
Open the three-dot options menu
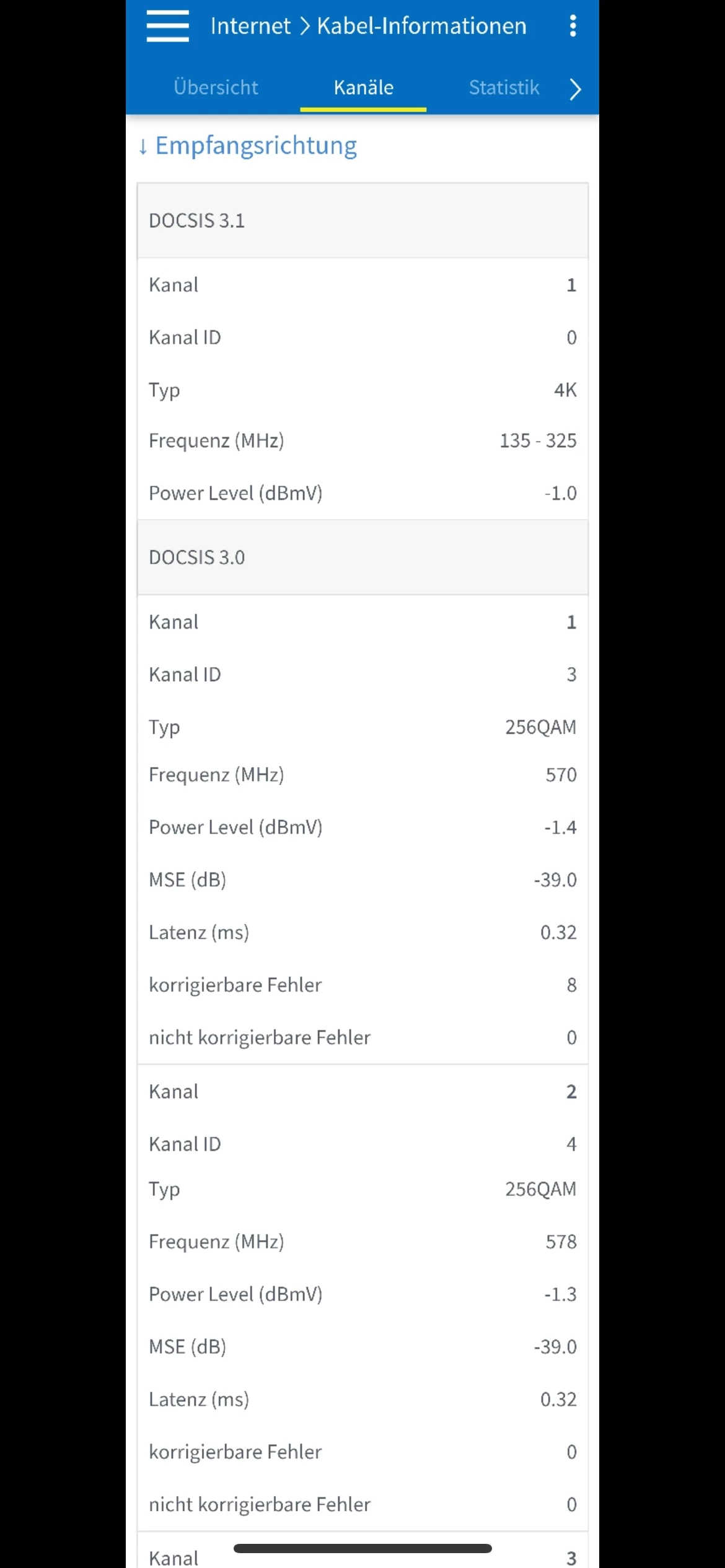[573, 26]
